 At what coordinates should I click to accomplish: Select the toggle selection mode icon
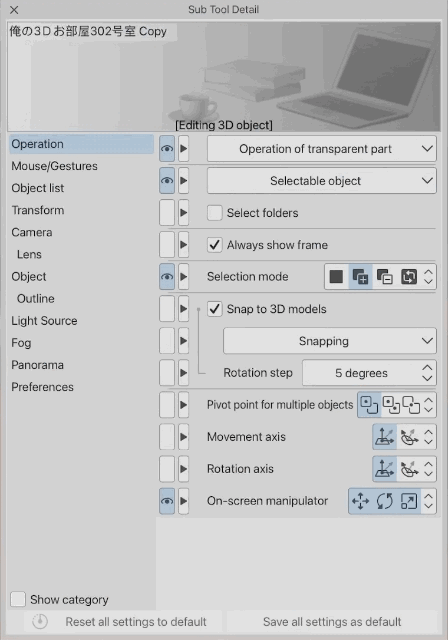[x=408, y=277]
